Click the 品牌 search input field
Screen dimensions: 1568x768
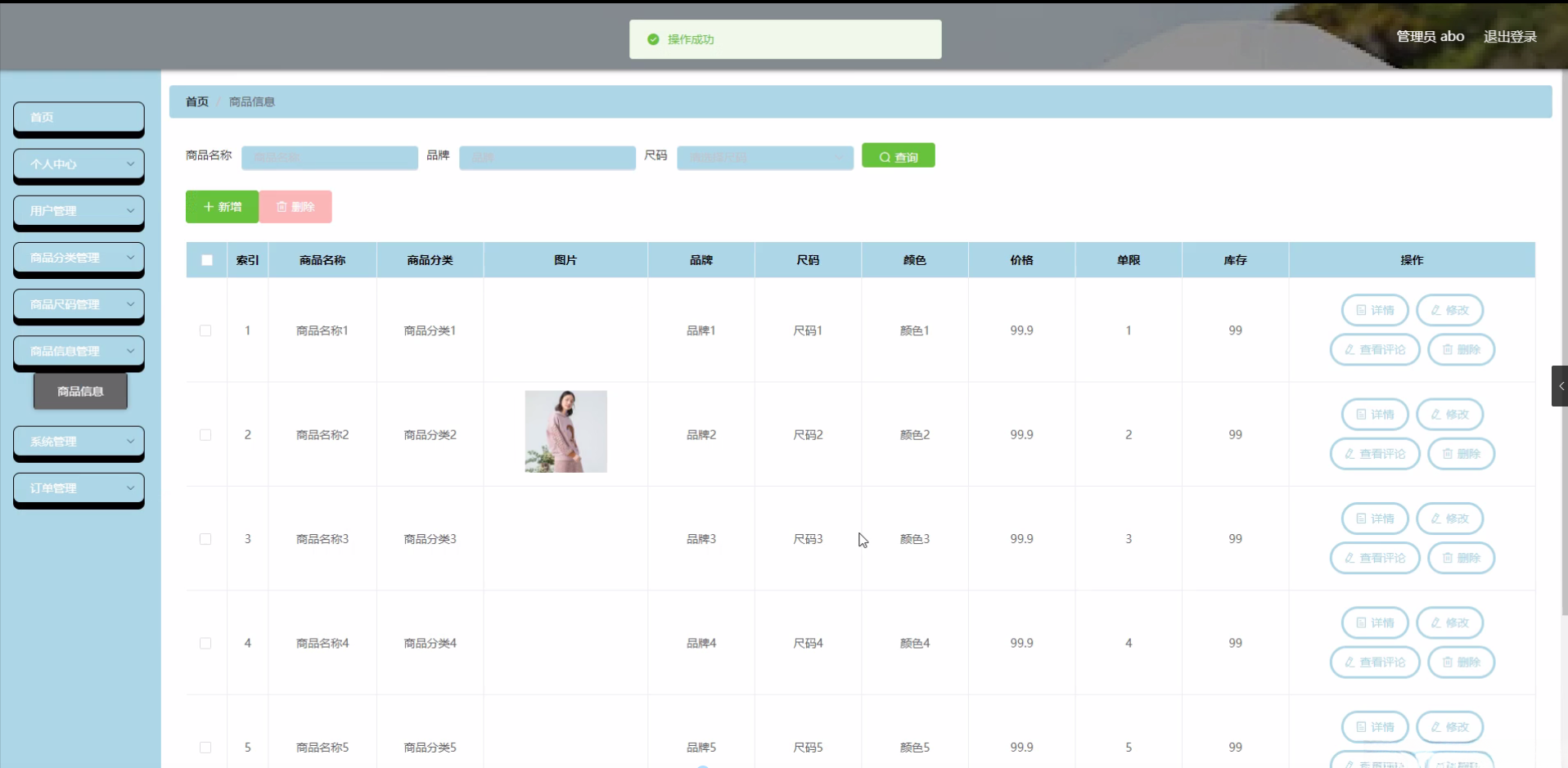click(547, 157)
